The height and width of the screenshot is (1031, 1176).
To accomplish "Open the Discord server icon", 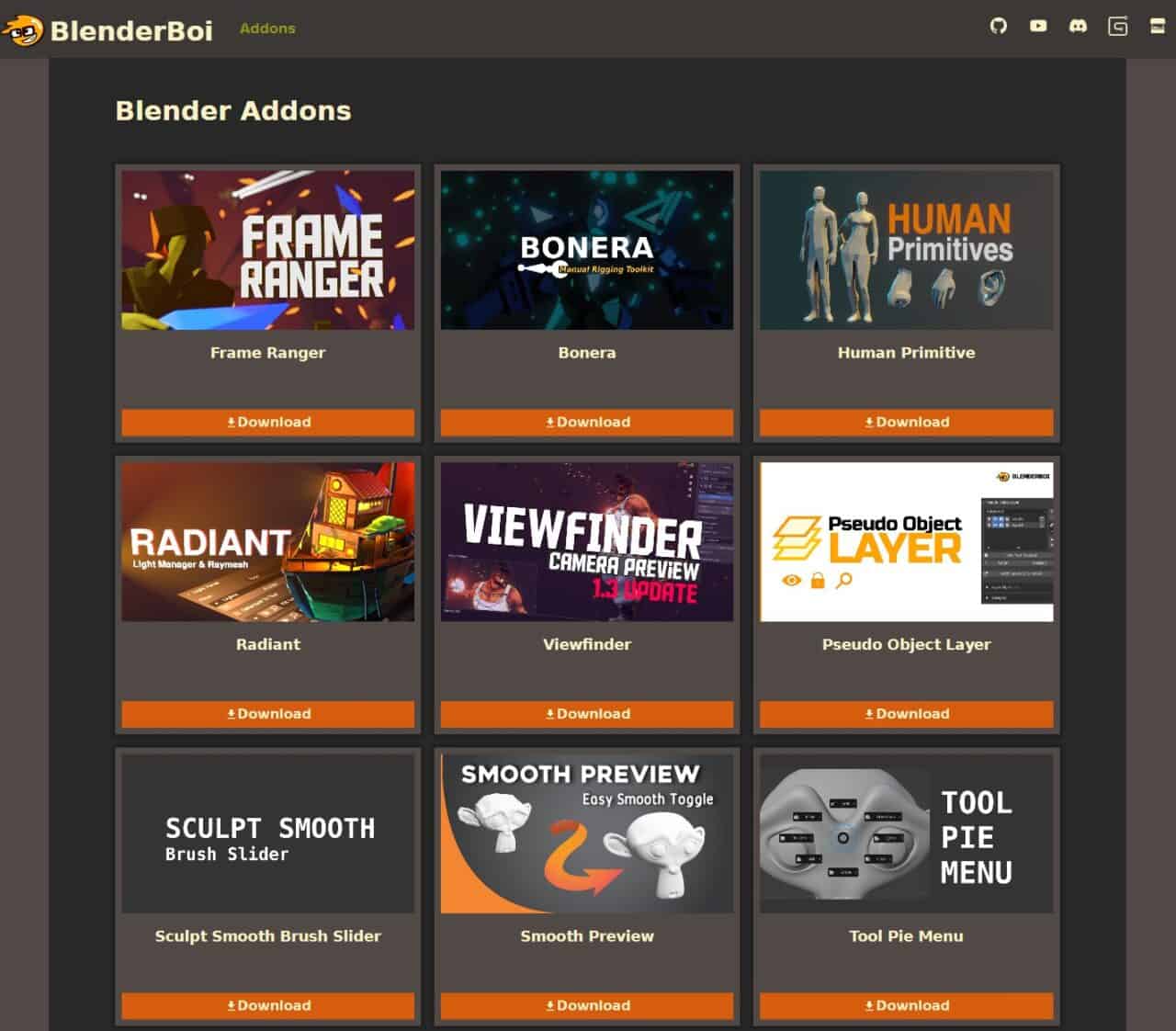I will pos(1078,27).
